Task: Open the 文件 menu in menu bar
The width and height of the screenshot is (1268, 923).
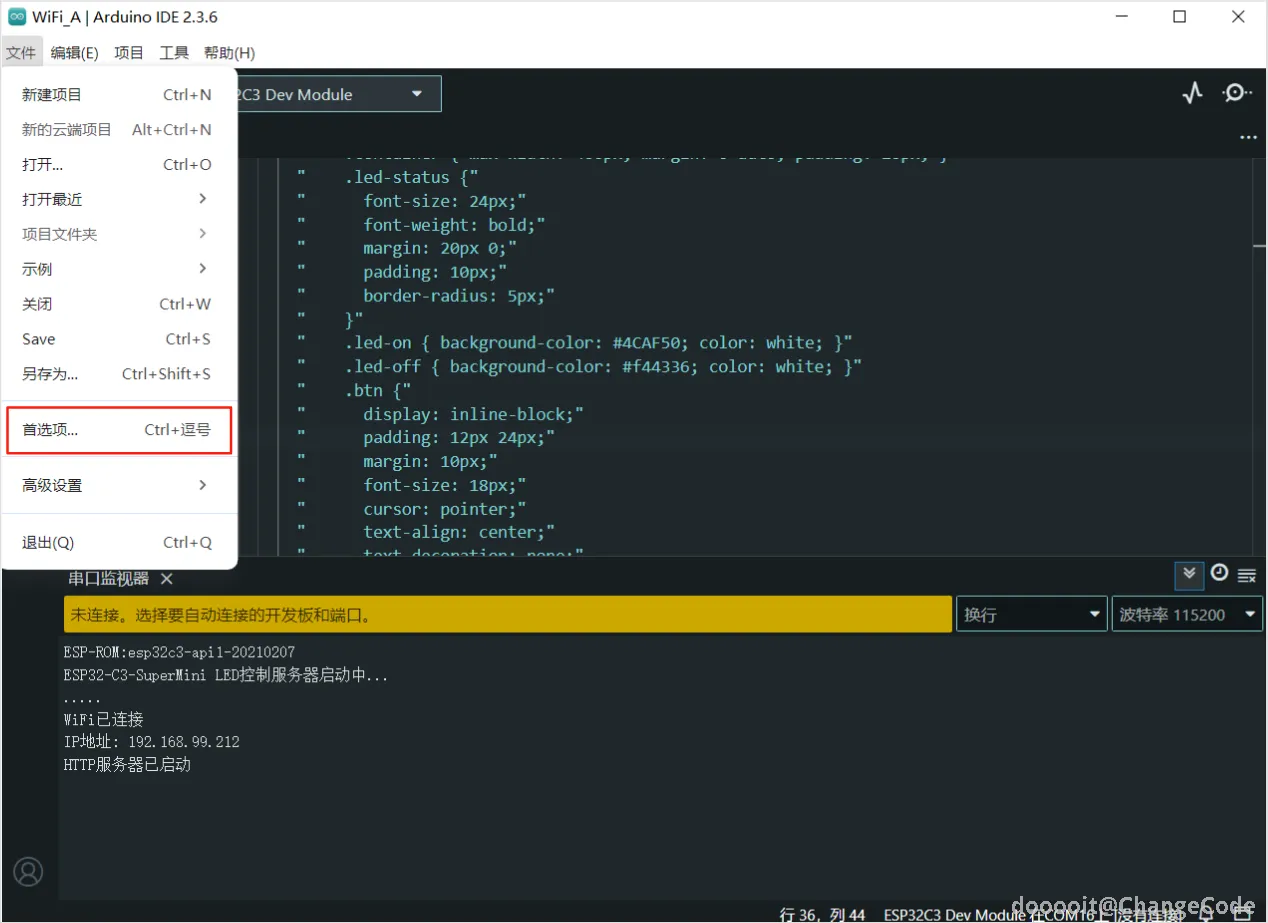Action: [x=20, y=53]
